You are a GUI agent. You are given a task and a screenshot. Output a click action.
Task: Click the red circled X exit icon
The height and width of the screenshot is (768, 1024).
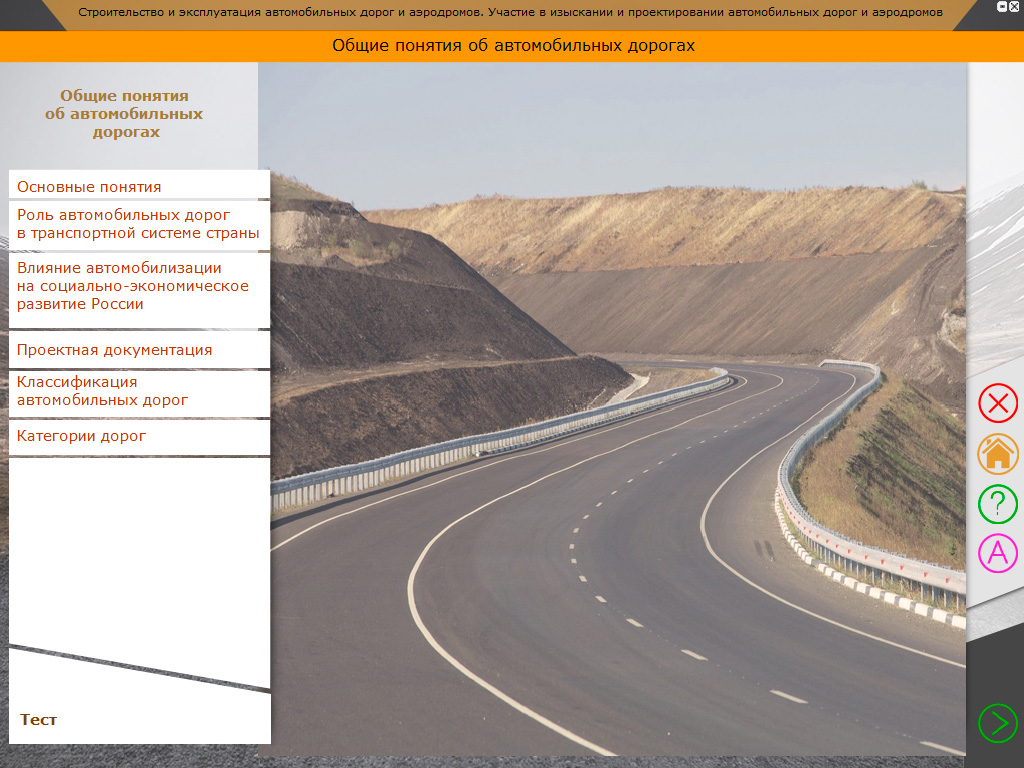point(997,403)
